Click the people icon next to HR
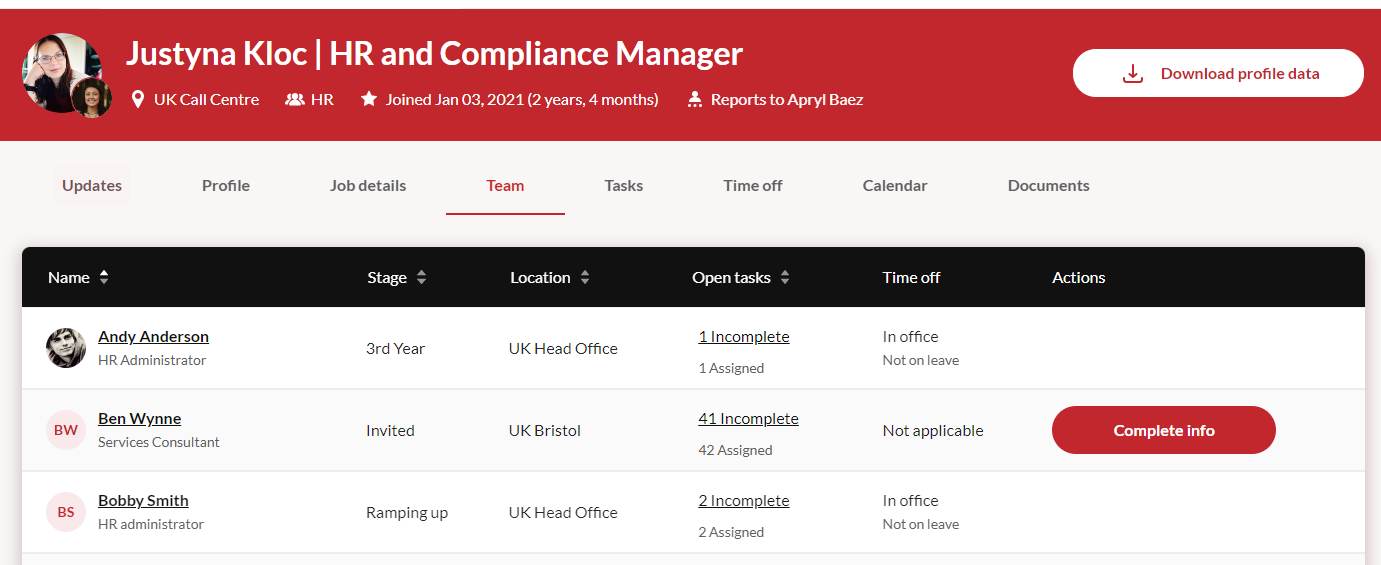Viewport: 1381px width, 565px height. [295, 100]
